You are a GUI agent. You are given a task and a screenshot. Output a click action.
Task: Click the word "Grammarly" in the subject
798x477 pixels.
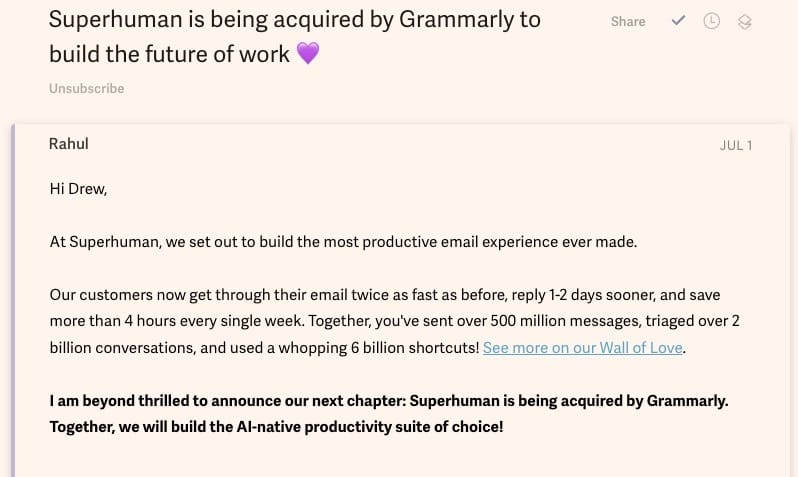(458, 20)
